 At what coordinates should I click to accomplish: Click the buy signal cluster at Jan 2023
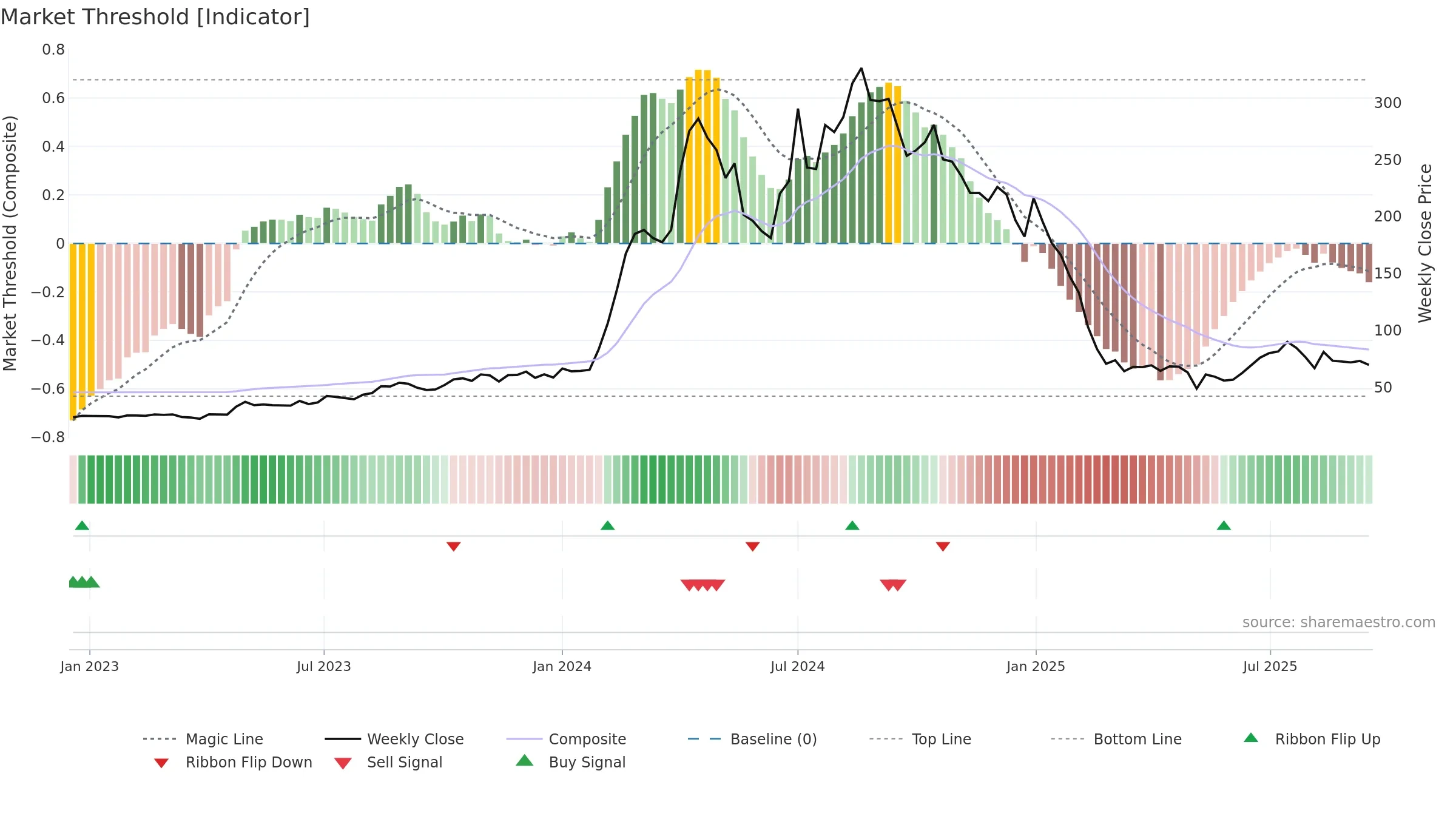[x=84, y=582]
